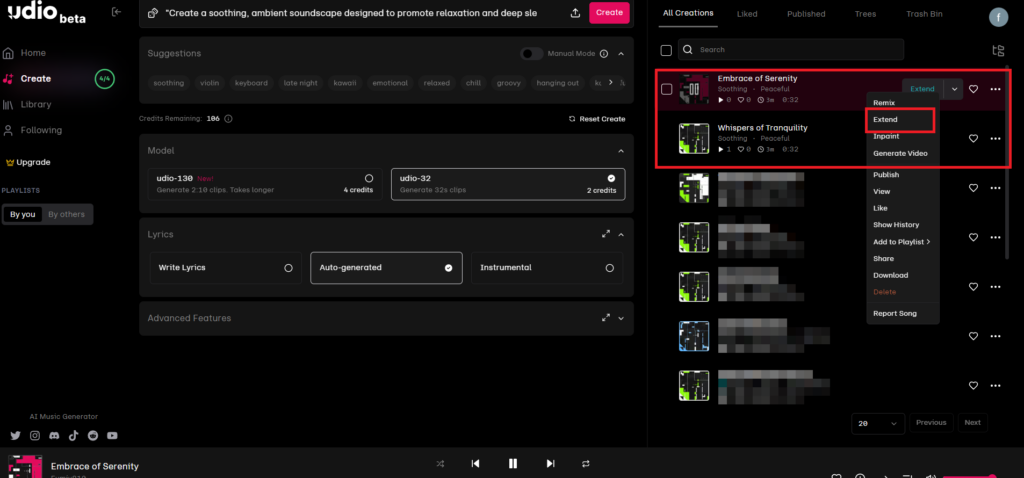Expand the Advanced Features chevron
Image resolution: width=1024 pixels, height=478 pixels.
pyautogui.click(x=621, y=318)
